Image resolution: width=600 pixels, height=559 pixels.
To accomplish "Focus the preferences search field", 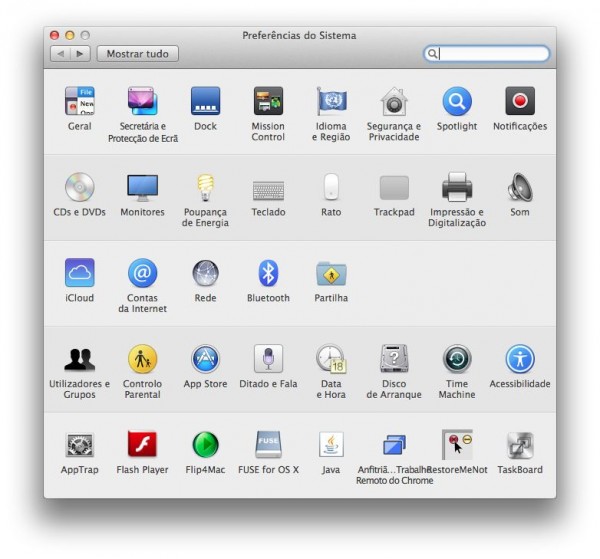I will pyautogui.click(x=486, y=54).
